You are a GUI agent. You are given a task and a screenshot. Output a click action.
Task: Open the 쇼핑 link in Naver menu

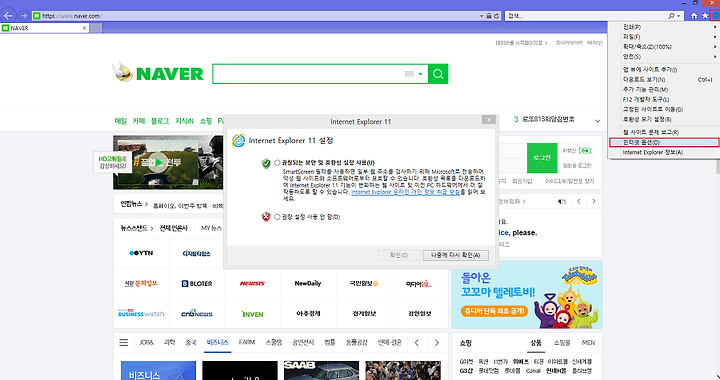pyautogui.click(x=206, y=121)
